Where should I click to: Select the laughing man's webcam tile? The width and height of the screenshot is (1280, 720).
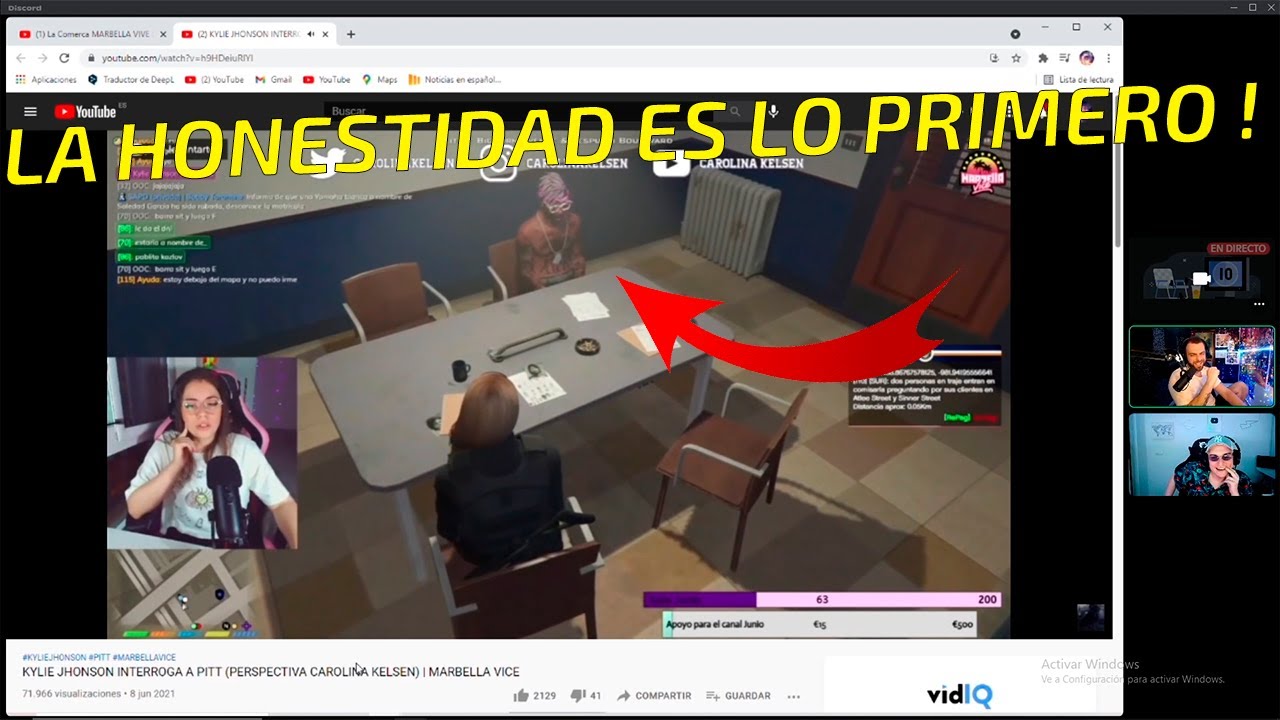pyautogui.click(x=1202, y=454)
